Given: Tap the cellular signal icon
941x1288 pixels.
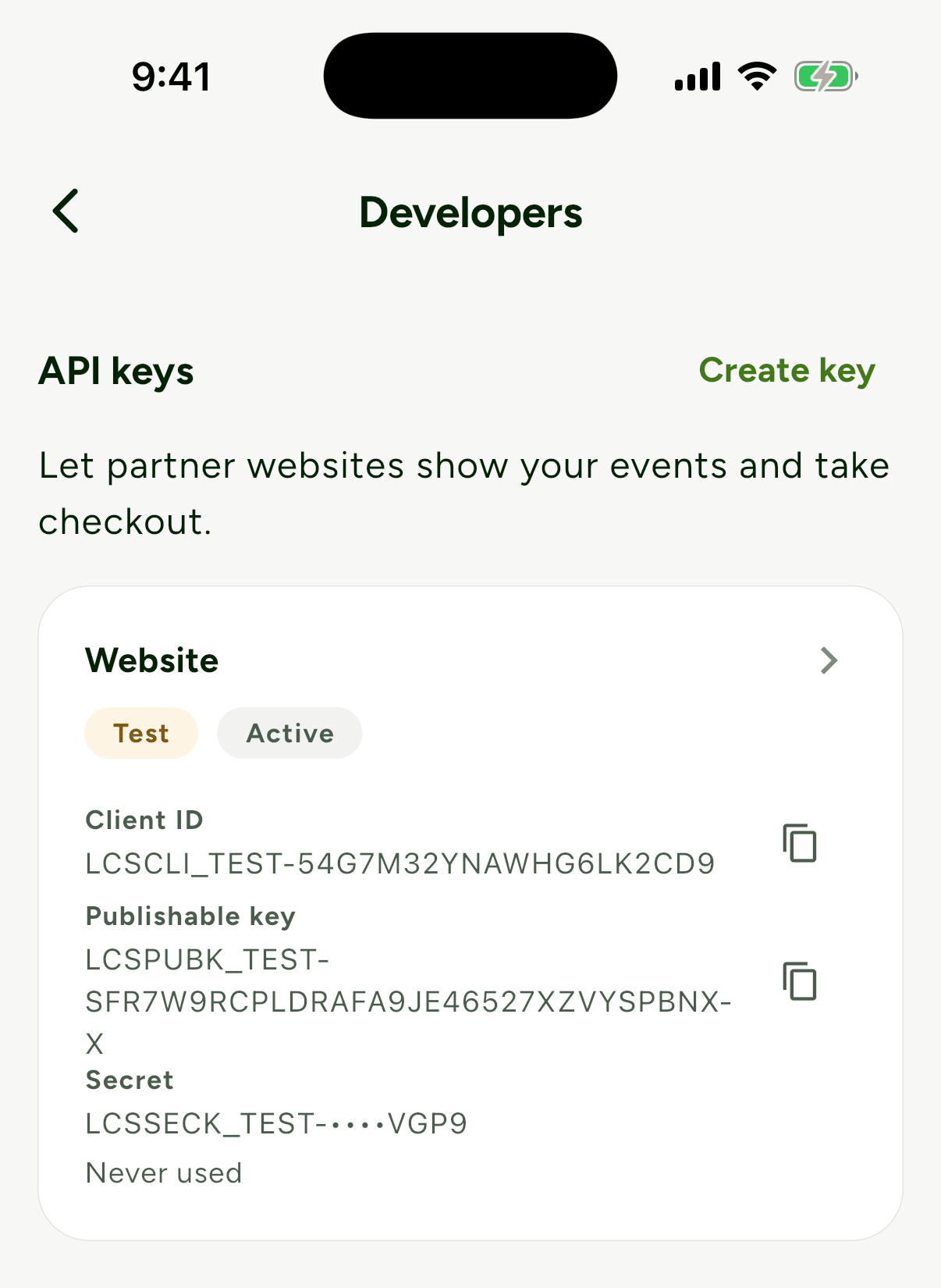Looking at the screenshot, I should coord(698,76).
